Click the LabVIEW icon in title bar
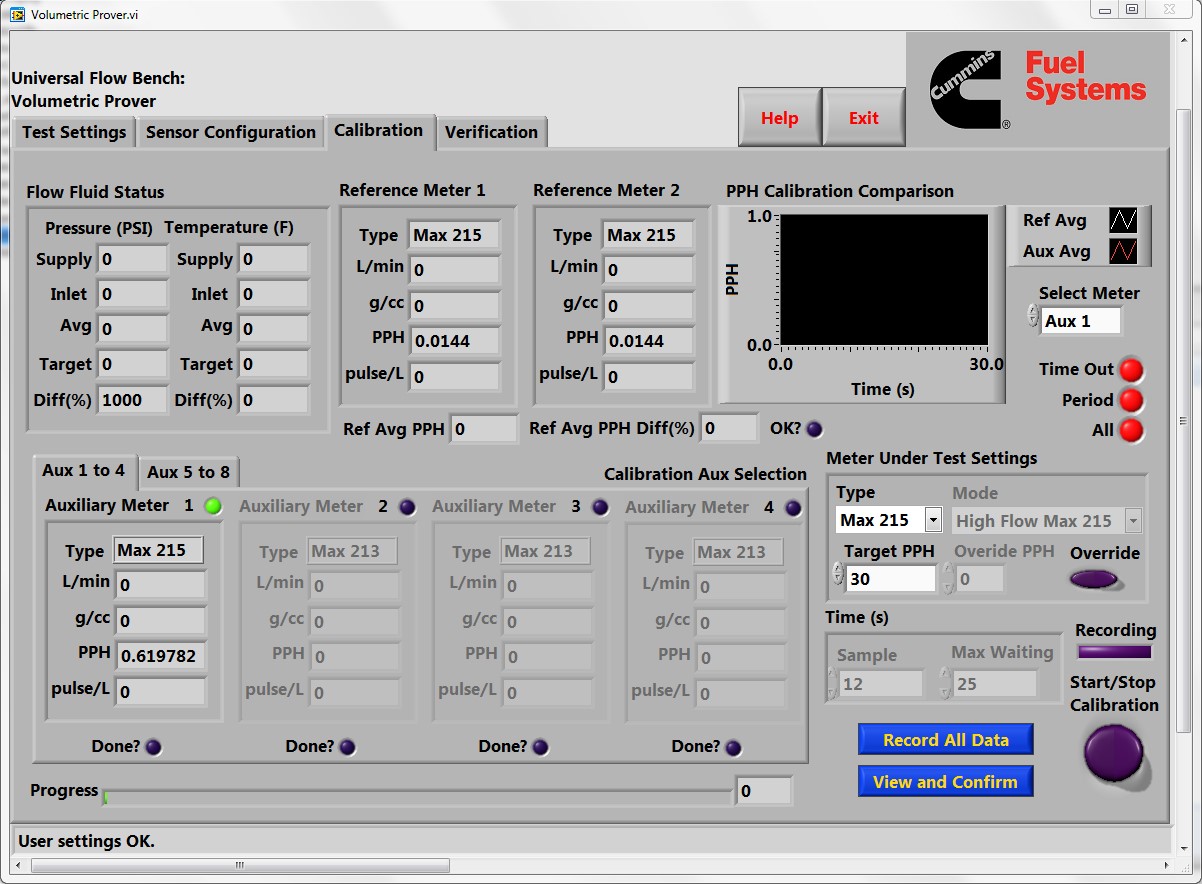Viewport: 1202px width, 884px height. (x=17, y=14)
